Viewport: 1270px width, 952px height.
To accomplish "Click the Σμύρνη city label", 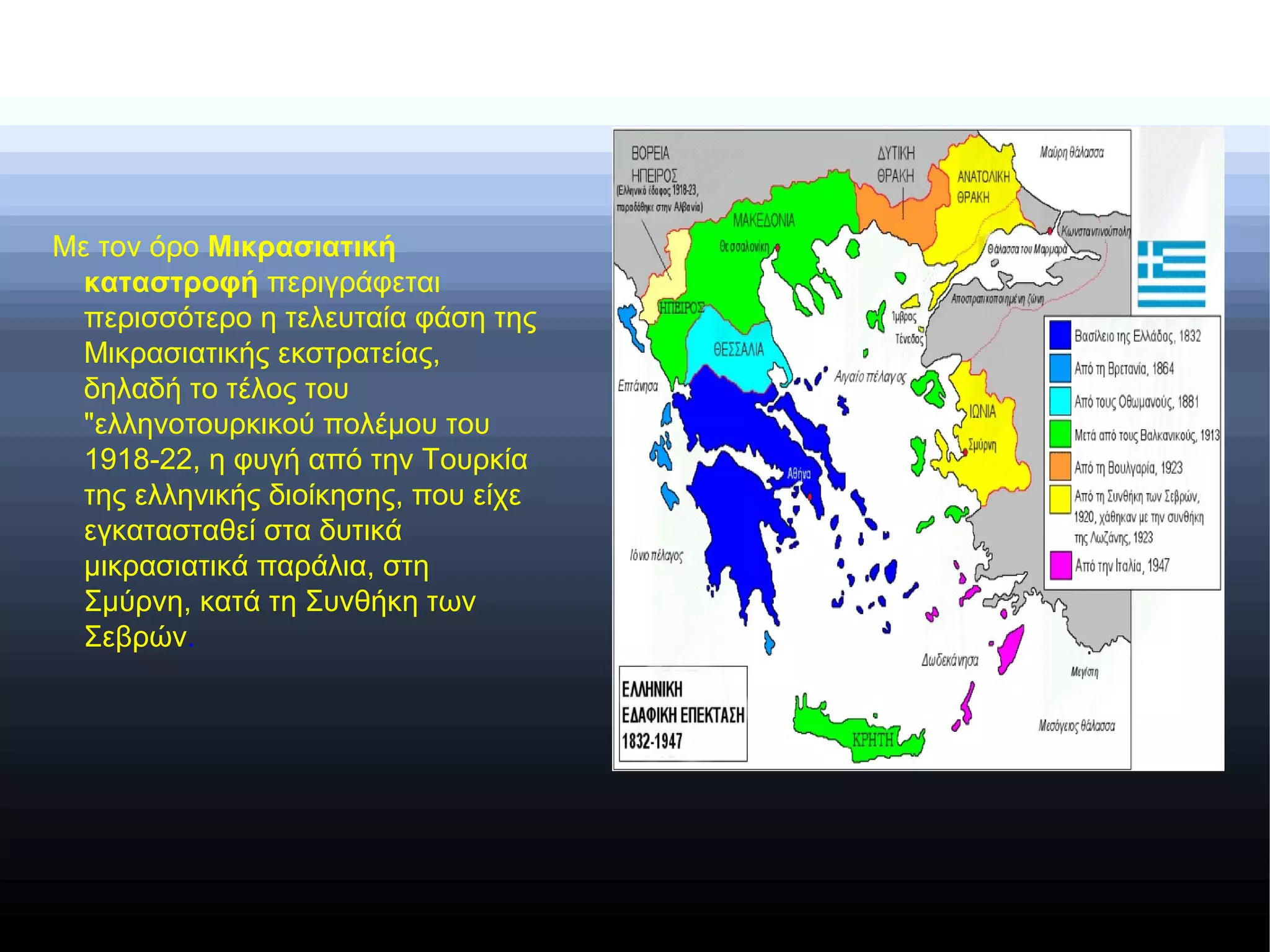I will (x=982, y=444).
